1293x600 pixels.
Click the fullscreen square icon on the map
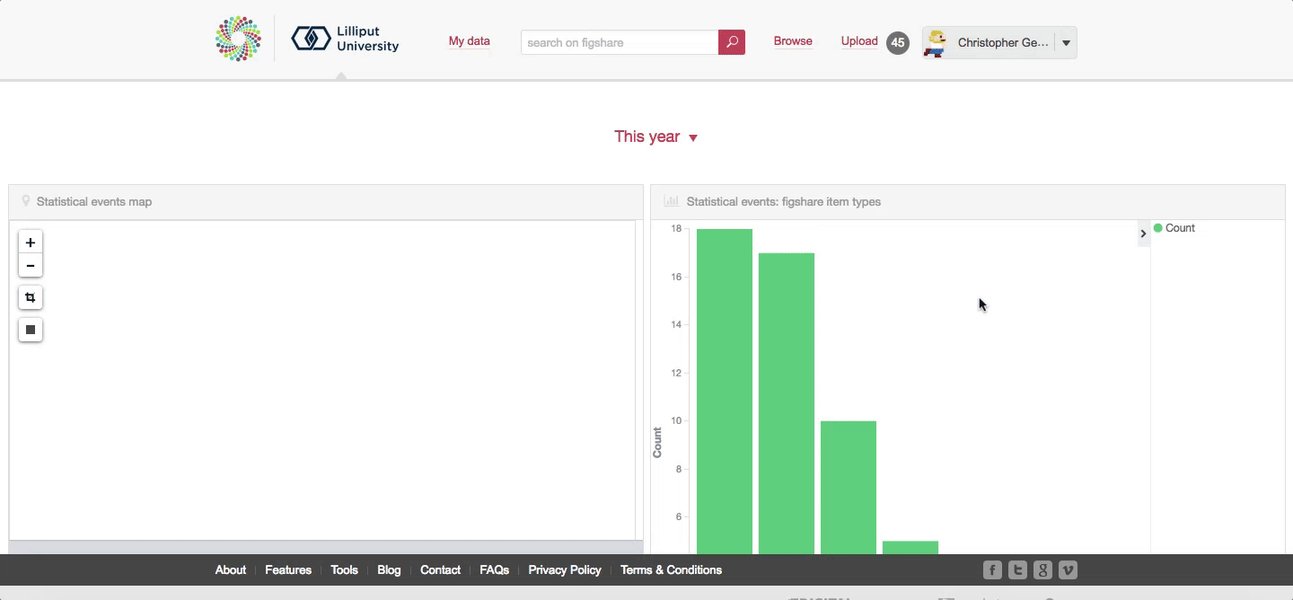[x=30, y=329]
